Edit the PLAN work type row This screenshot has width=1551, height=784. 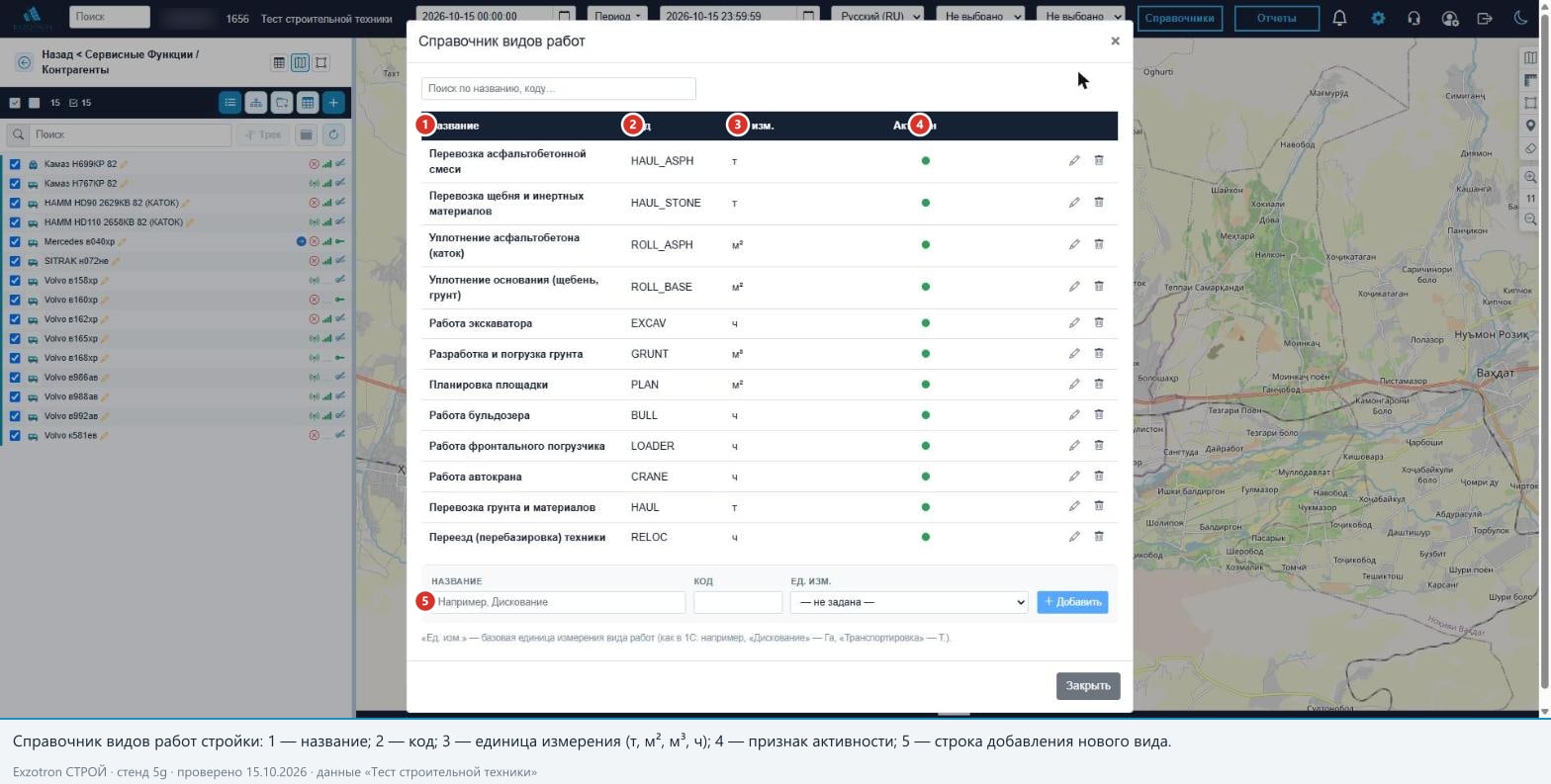pos(1074,385)
